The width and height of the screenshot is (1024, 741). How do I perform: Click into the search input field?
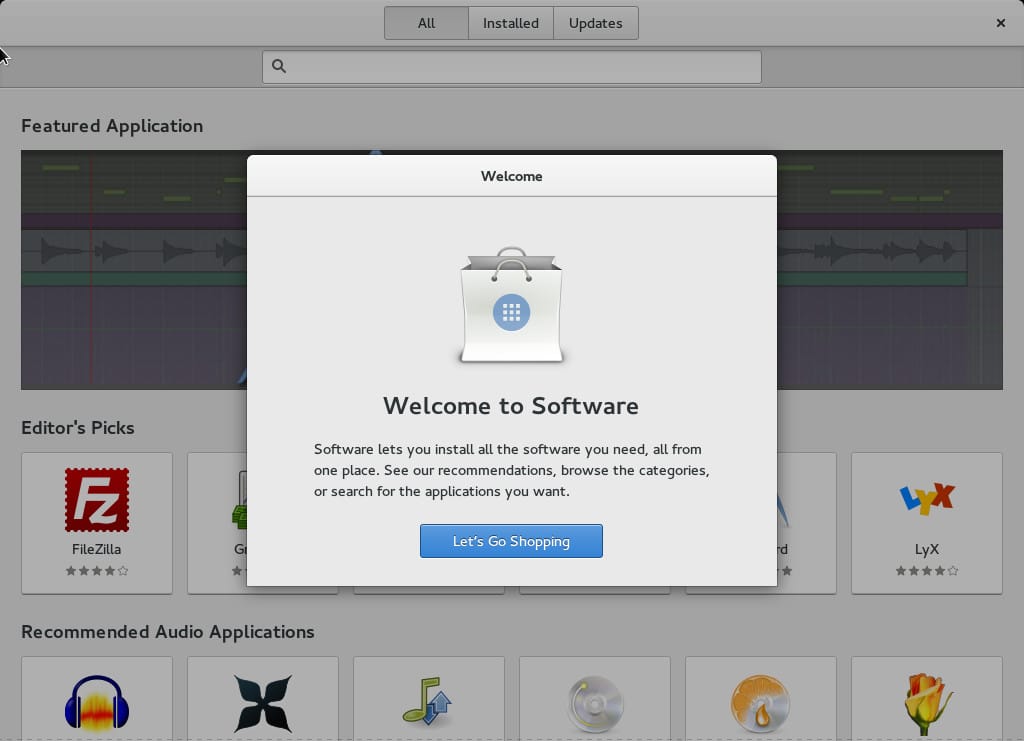(x=511, y=67)
